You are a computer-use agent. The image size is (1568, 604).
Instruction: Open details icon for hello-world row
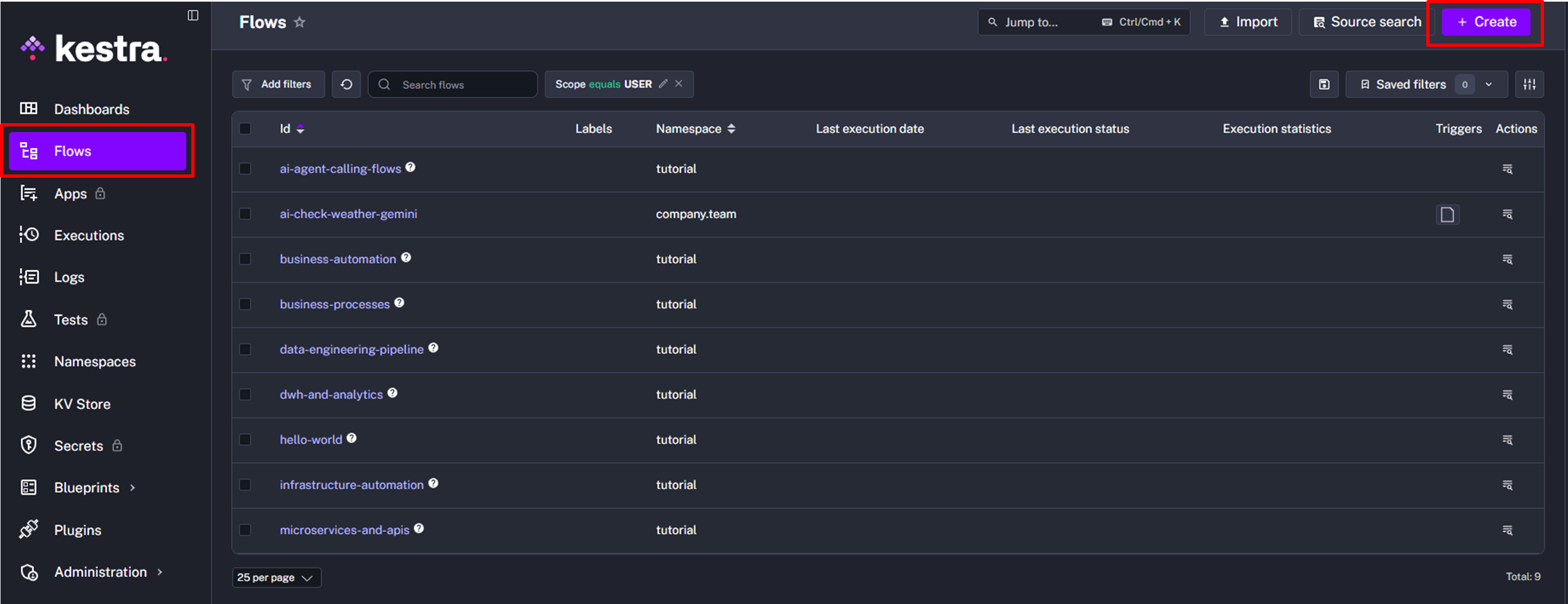pos(1507,439)
